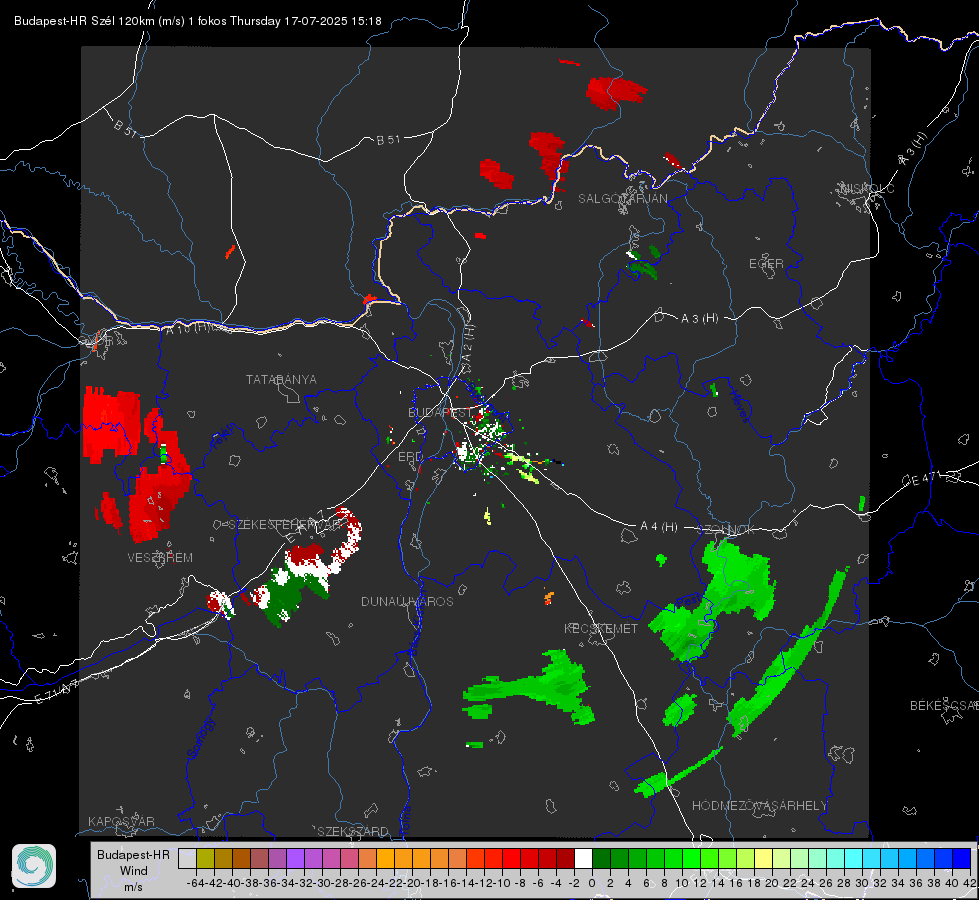Click the 15:18 timestamp in the title

(367, 21)
